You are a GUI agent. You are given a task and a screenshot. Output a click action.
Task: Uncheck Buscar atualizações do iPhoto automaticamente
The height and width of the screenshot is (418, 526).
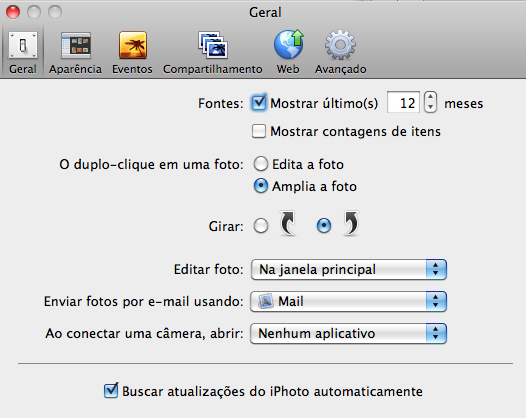pyautogui.click(x=111, y=390)
